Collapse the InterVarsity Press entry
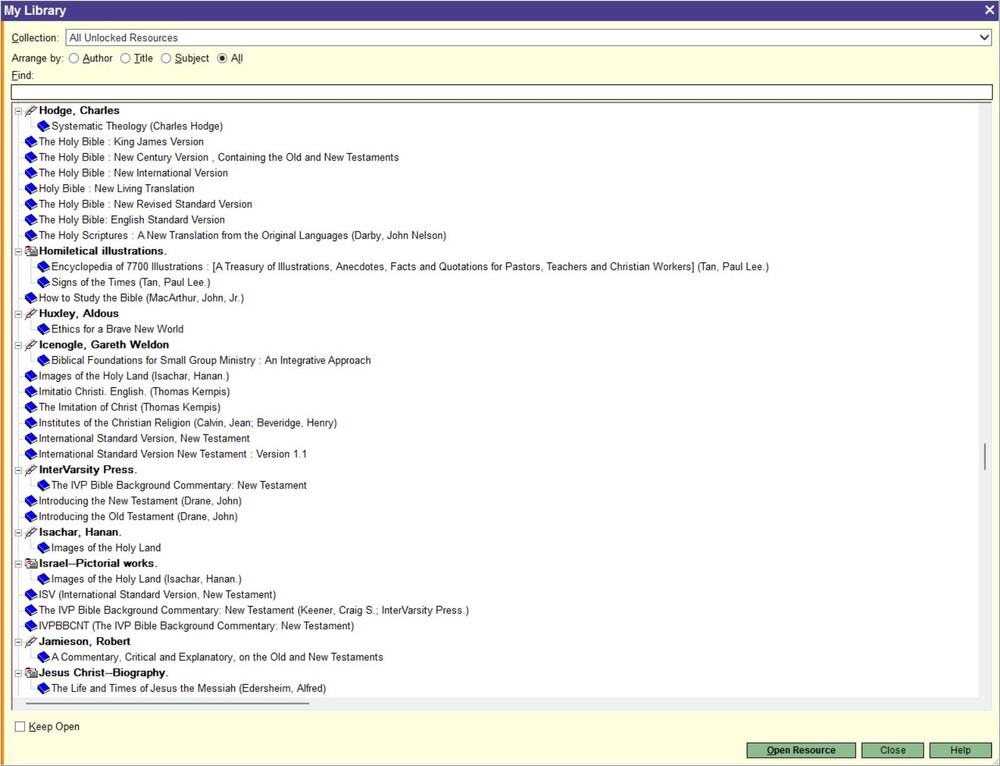 tap(18, 469)
